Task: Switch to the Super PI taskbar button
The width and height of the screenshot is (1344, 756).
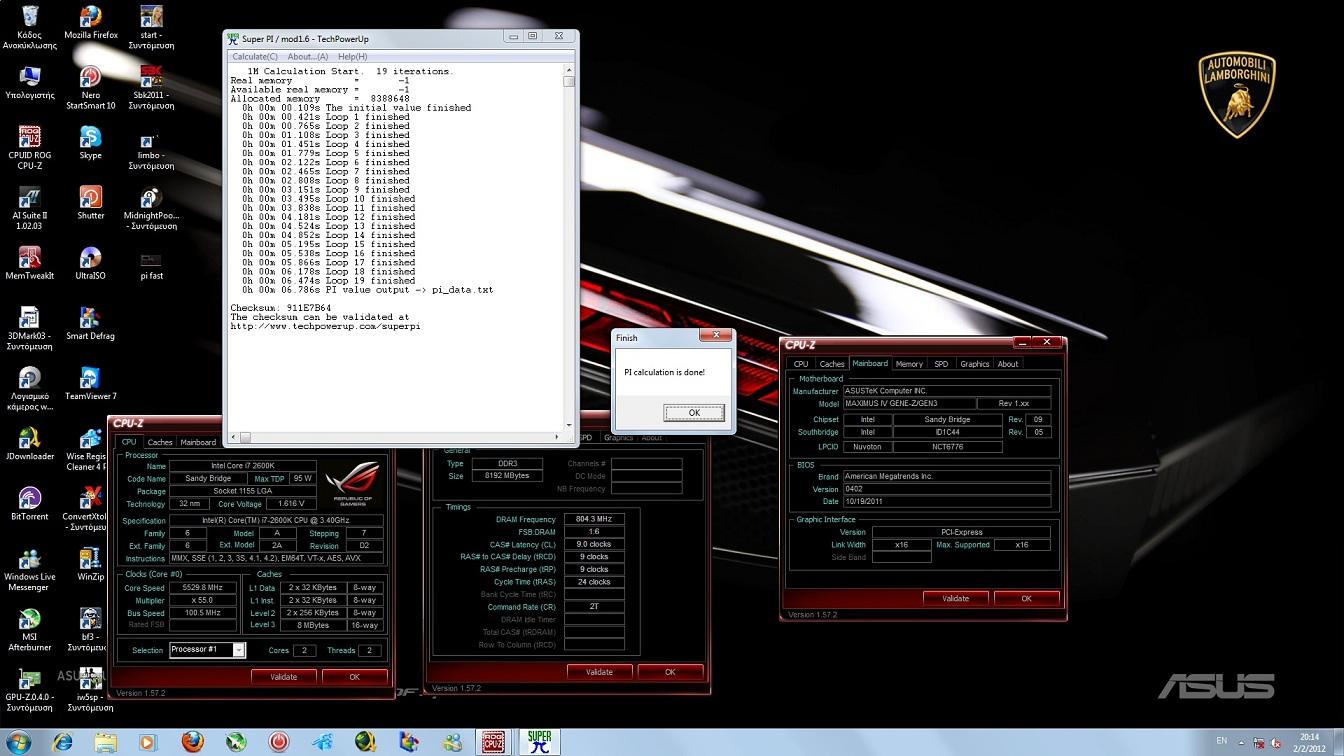Action: coord(539,742)
